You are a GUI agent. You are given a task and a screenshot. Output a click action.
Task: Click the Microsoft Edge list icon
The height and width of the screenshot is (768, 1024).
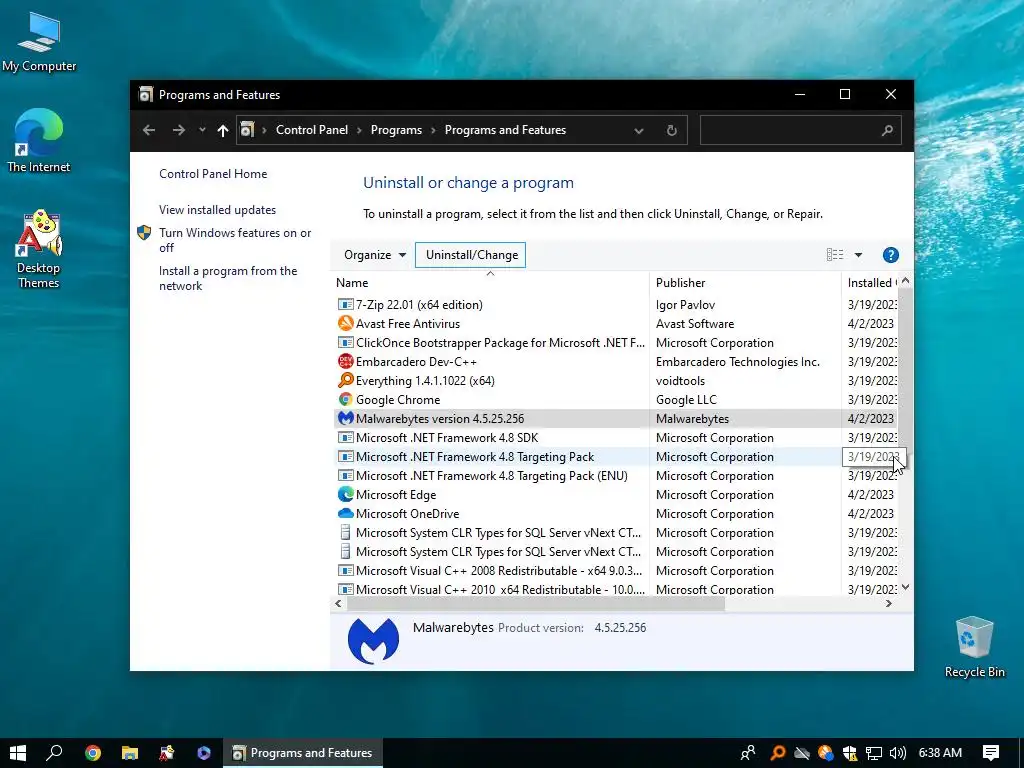tap(345, 494)
